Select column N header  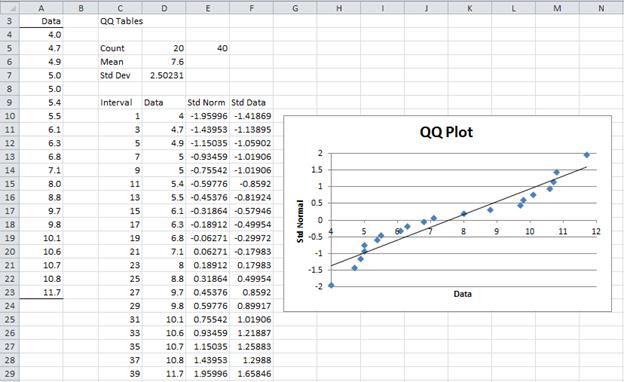pyautogui.click(x=601, y=8)
